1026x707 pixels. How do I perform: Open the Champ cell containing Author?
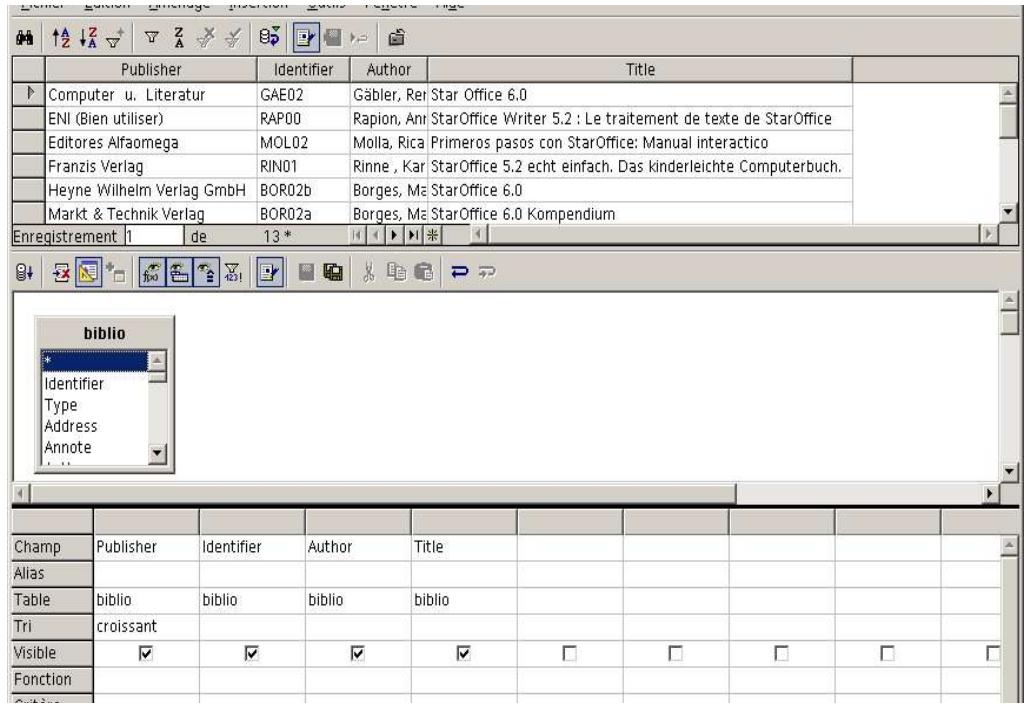(x=358, y=547)
